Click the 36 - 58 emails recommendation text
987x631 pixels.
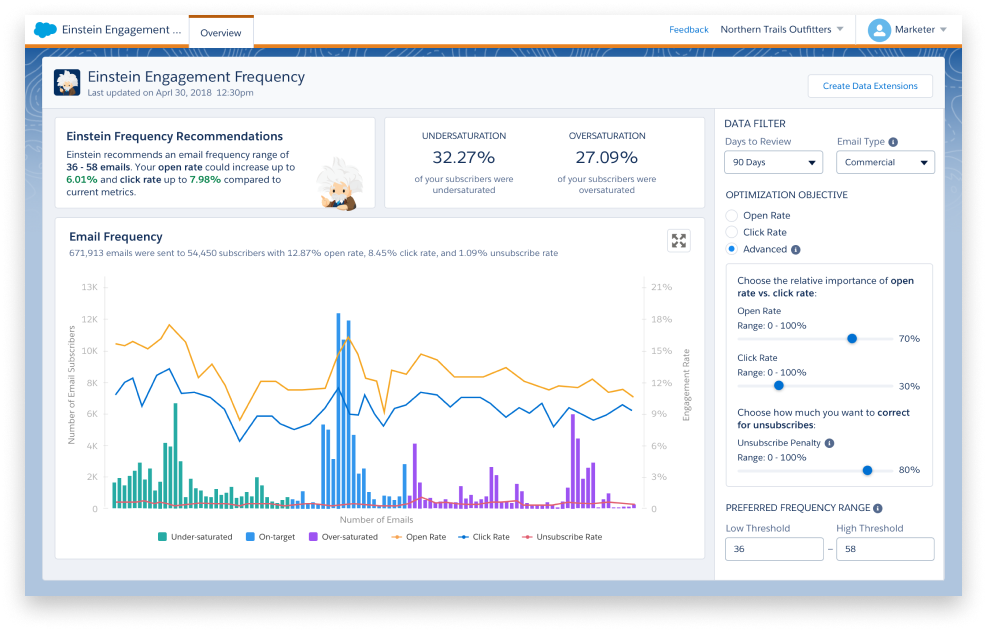click(98, 168)
